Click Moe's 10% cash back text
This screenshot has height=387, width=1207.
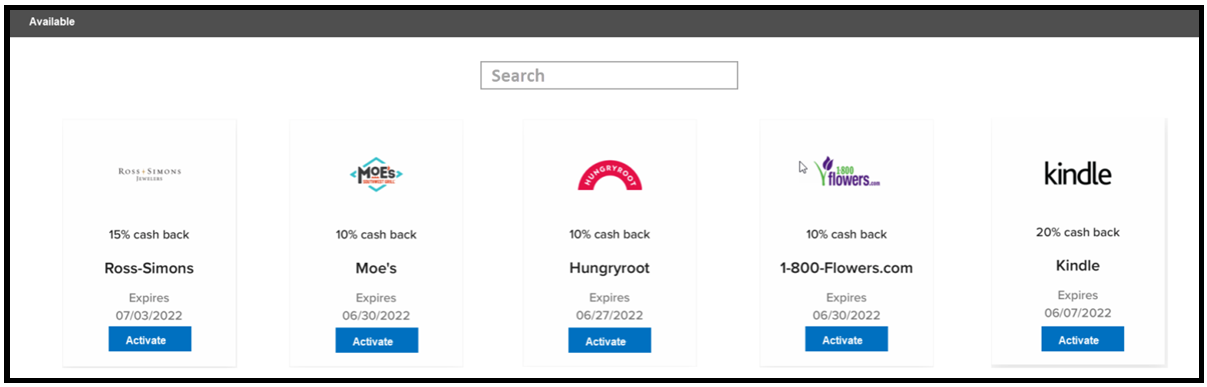pyautogui.click(x=376, y=235)
